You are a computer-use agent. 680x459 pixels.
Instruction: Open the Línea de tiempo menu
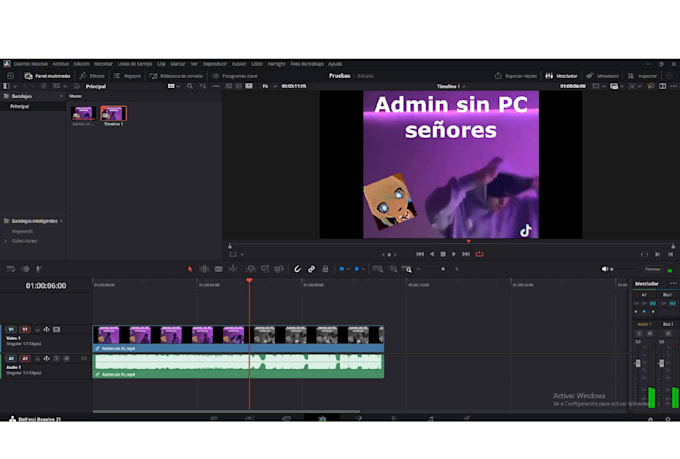[x=135, y=64]
